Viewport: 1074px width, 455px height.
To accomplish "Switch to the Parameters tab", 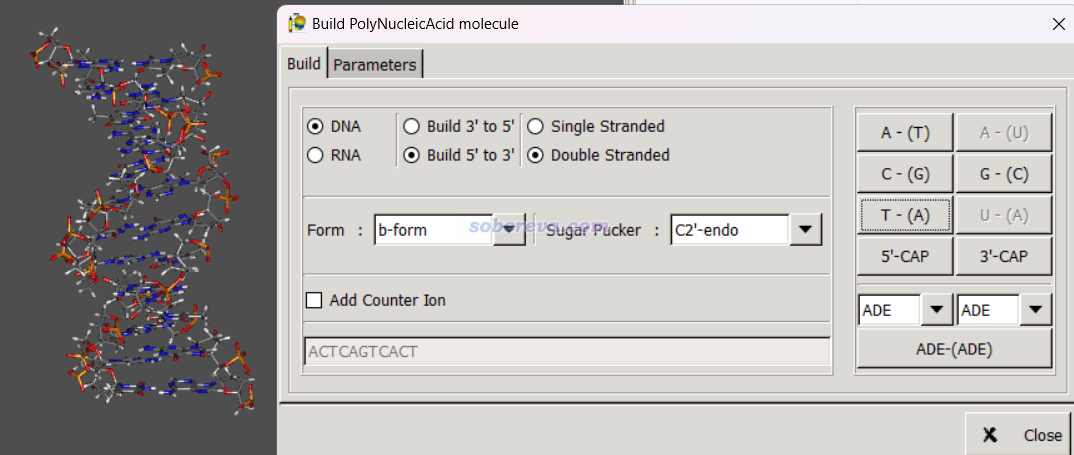I will tap(375, 64).
